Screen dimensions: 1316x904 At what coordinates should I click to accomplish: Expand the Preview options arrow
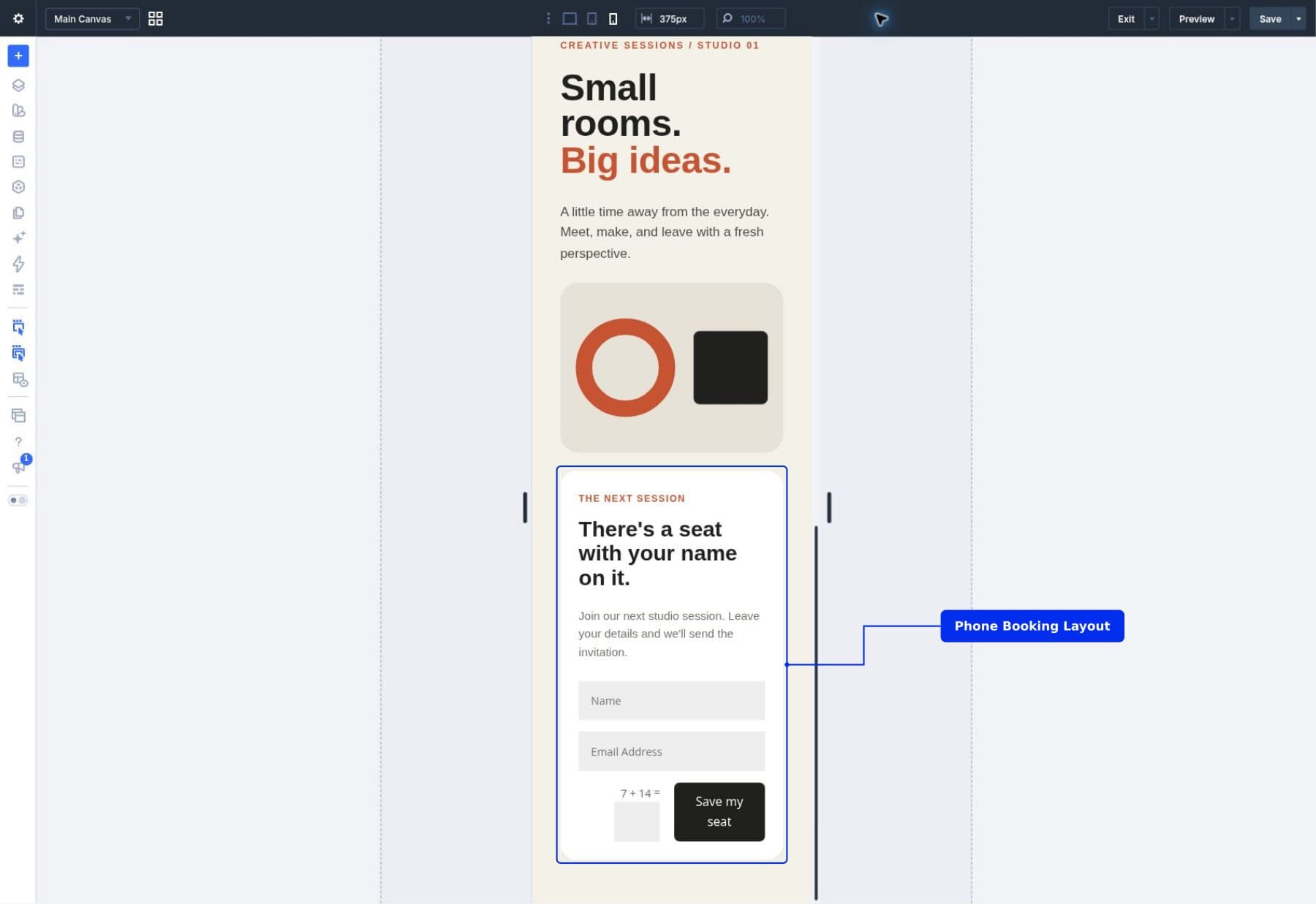pyautogui.click(x=1233, y=18)
